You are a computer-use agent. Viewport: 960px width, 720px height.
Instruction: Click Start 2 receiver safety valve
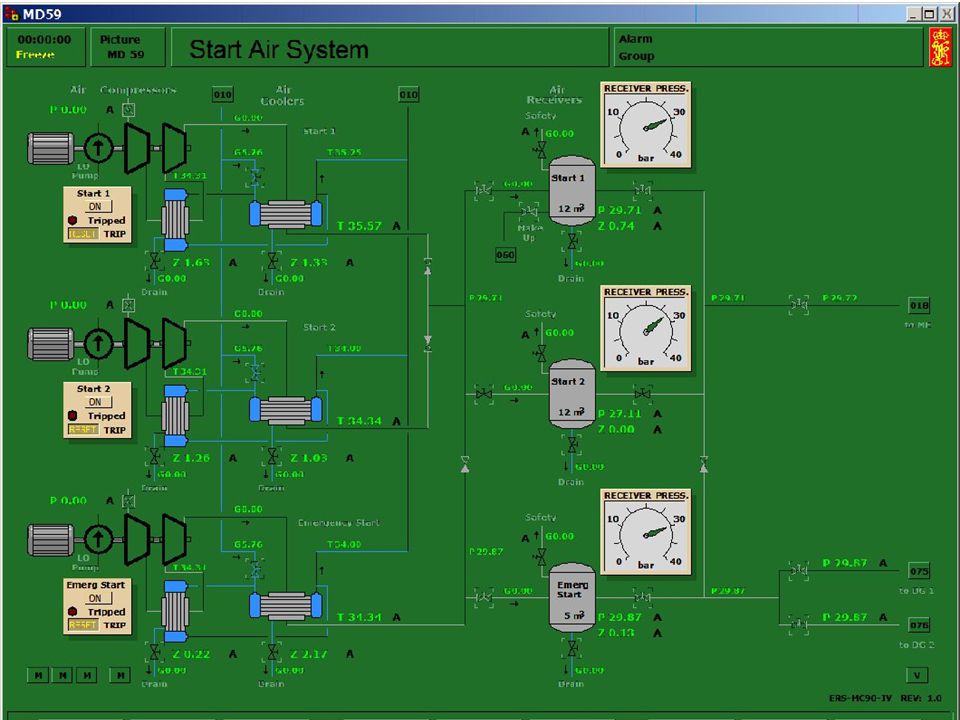(541, 353)
